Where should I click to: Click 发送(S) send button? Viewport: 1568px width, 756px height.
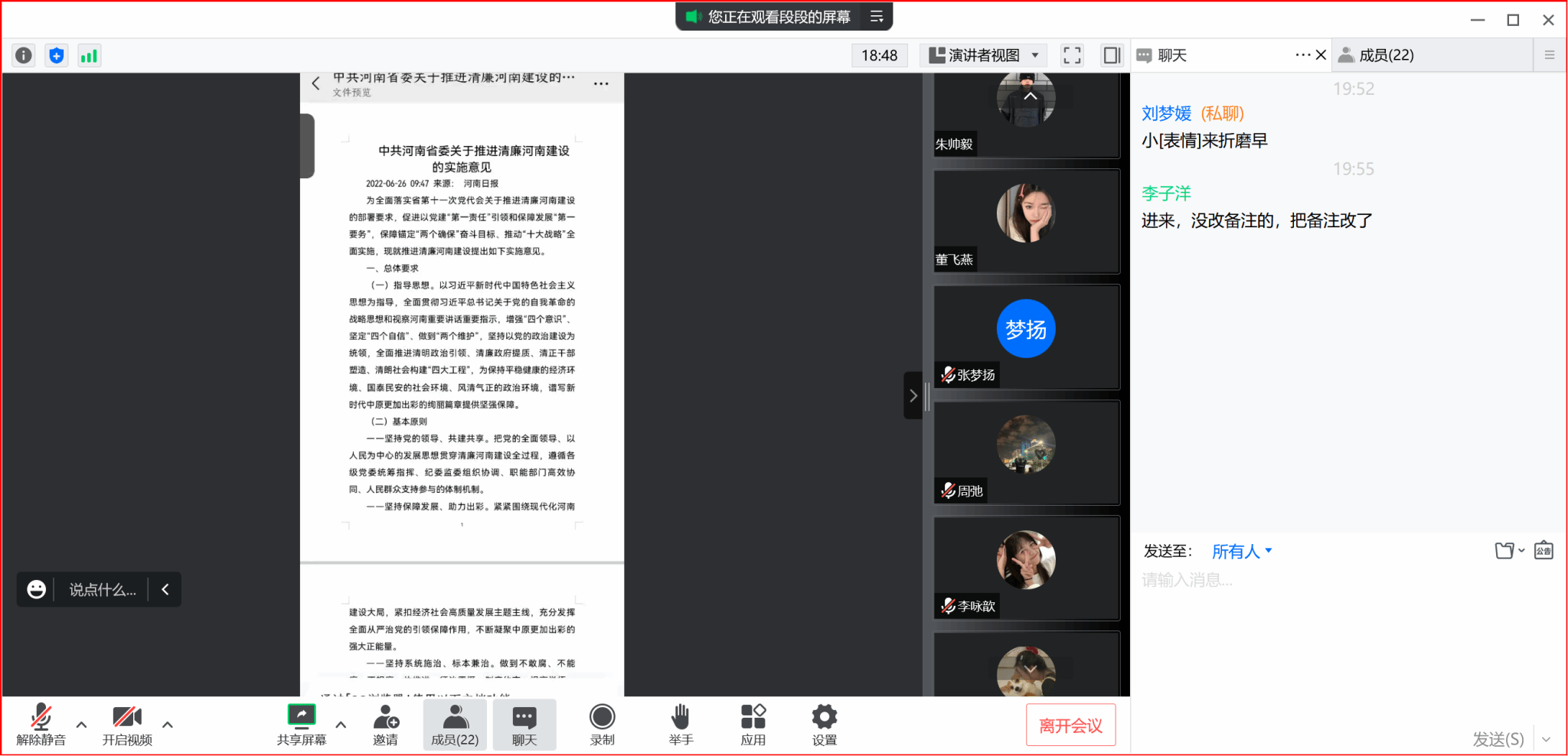pyautogui.click(x=1498, y=739)
